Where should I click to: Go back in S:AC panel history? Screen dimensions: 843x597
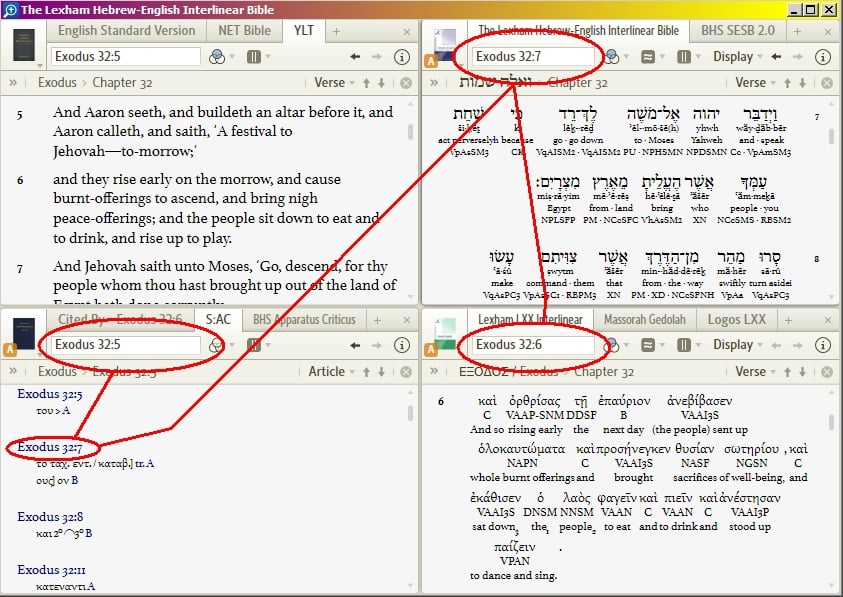coord(355,345)
